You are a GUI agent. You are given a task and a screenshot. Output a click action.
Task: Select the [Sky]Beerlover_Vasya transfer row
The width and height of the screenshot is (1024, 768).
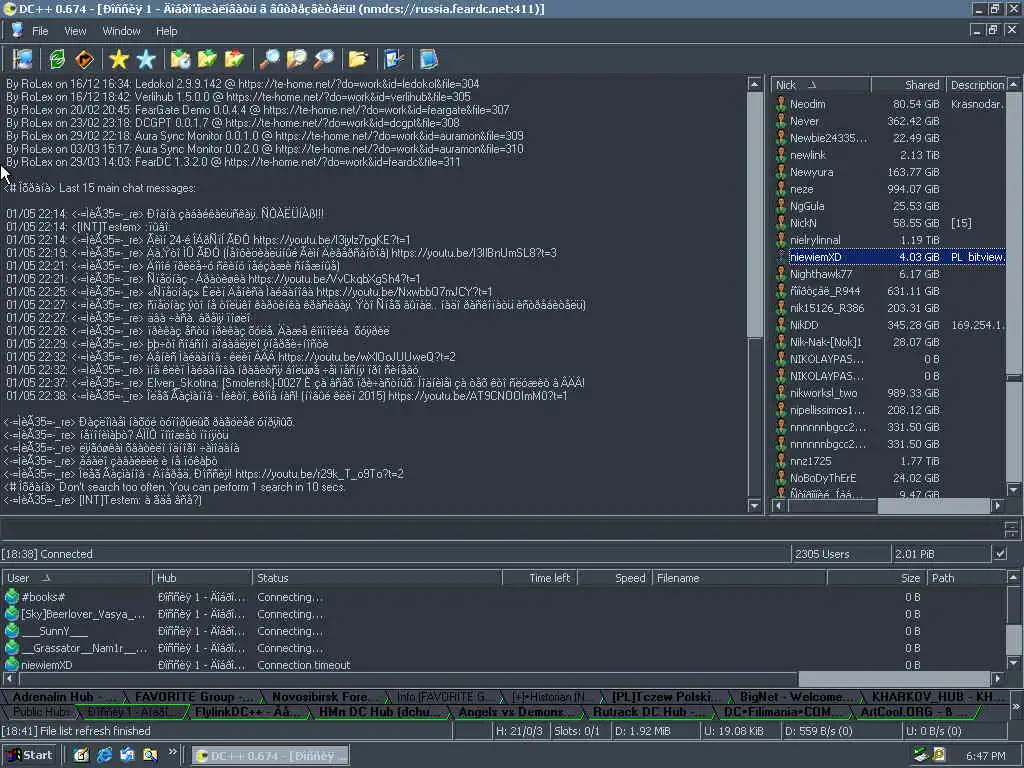click(503, 614)
